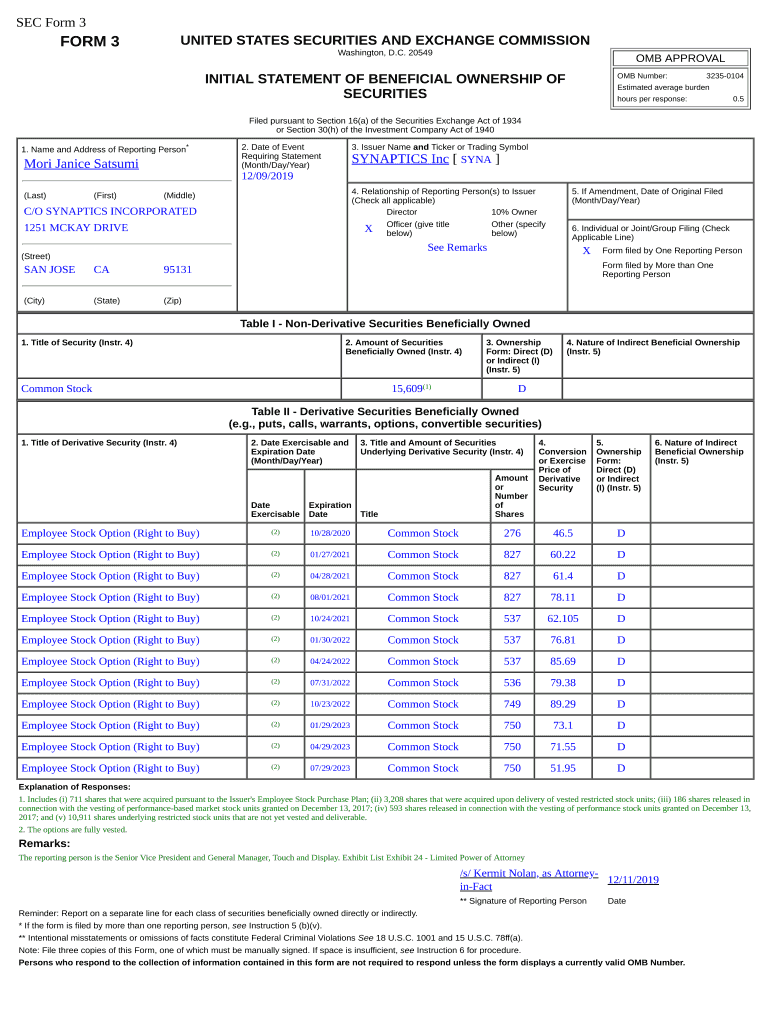Click the exercise price 51.95
Screen dimensions: 770x1024
click(x=563, y=768)
